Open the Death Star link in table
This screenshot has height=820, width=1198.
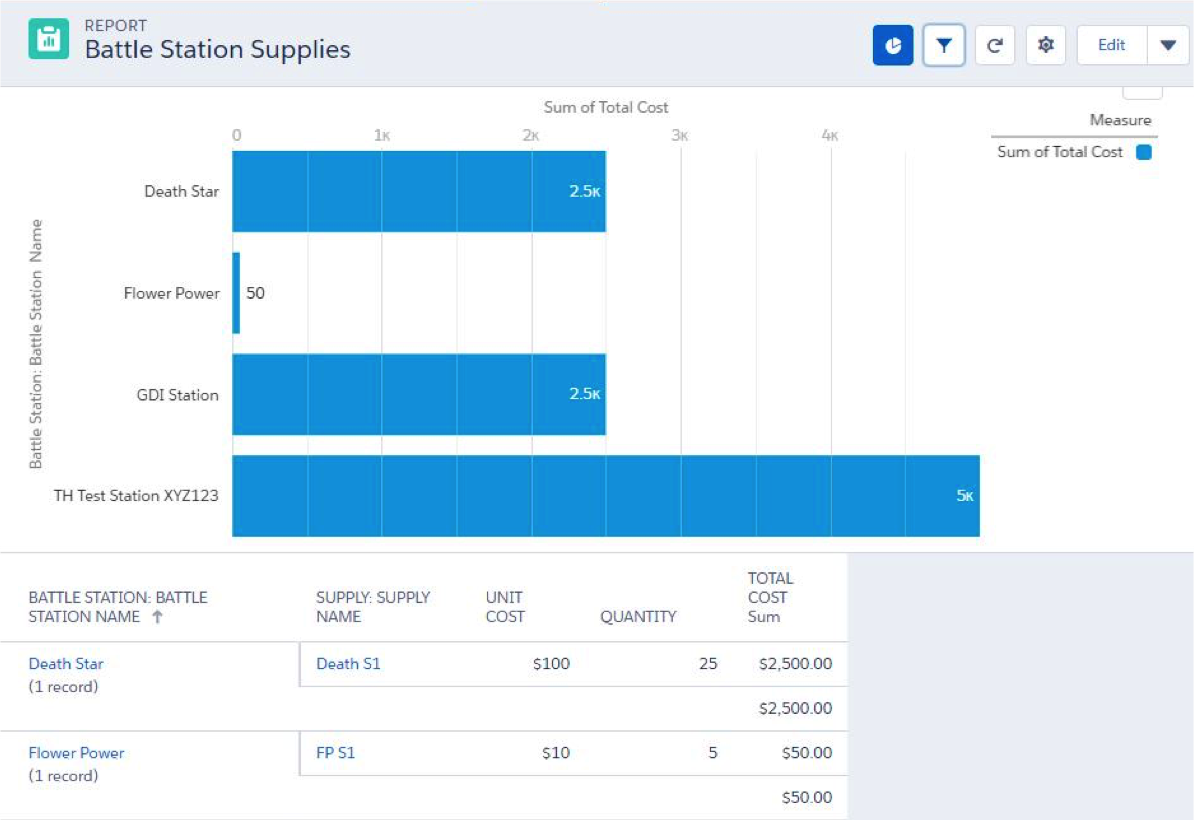coord(66,664)
